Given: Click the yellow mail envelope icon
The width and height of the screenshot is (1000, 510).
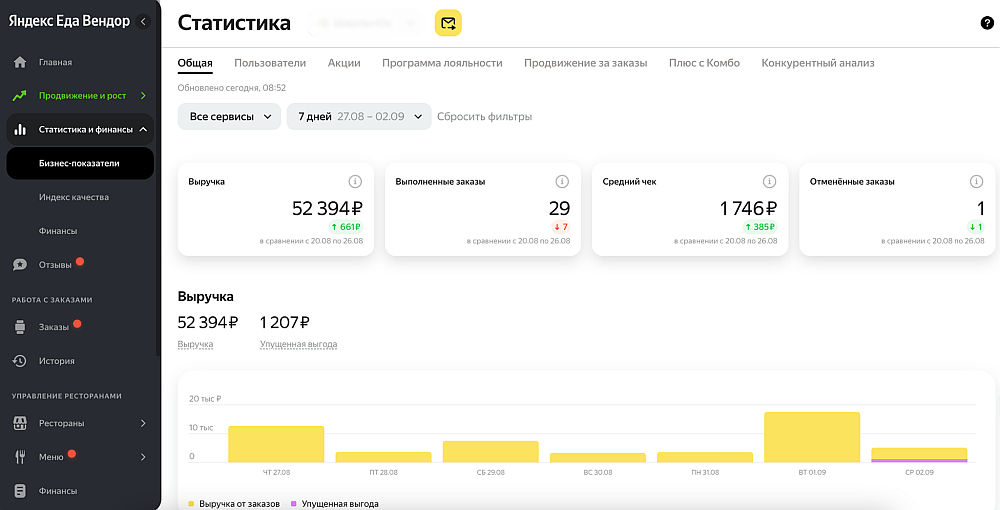Looking at the screenshot, I should pyautogui.click(x=448, y=24).
